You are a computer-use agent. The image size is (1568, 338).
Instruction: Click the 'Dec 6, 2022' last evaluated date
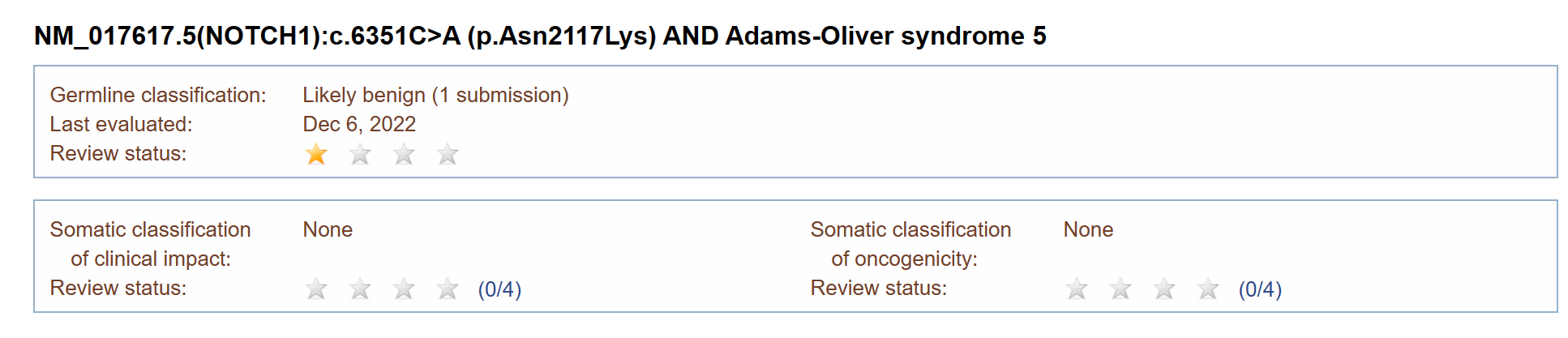pos(359,124)
